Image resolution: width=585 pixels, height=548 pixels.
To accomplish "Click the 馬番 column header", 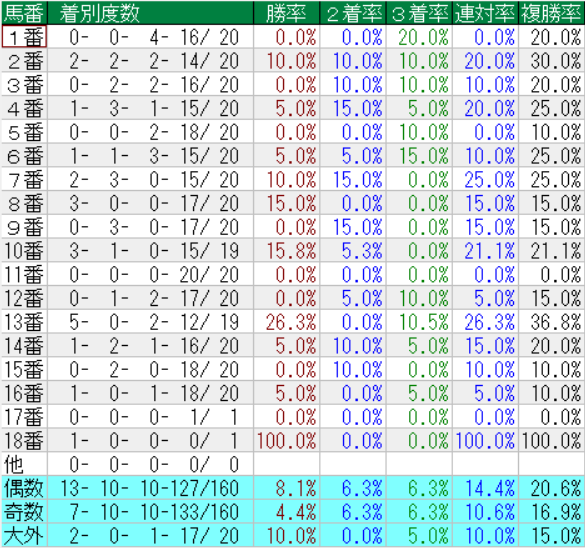I will (x=24, y=13).
